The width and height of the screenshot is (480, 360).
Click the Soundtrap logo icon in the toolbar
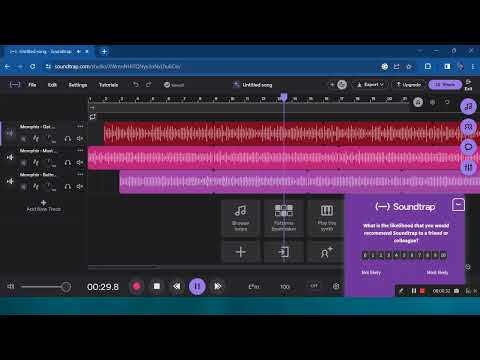[15, 85]
